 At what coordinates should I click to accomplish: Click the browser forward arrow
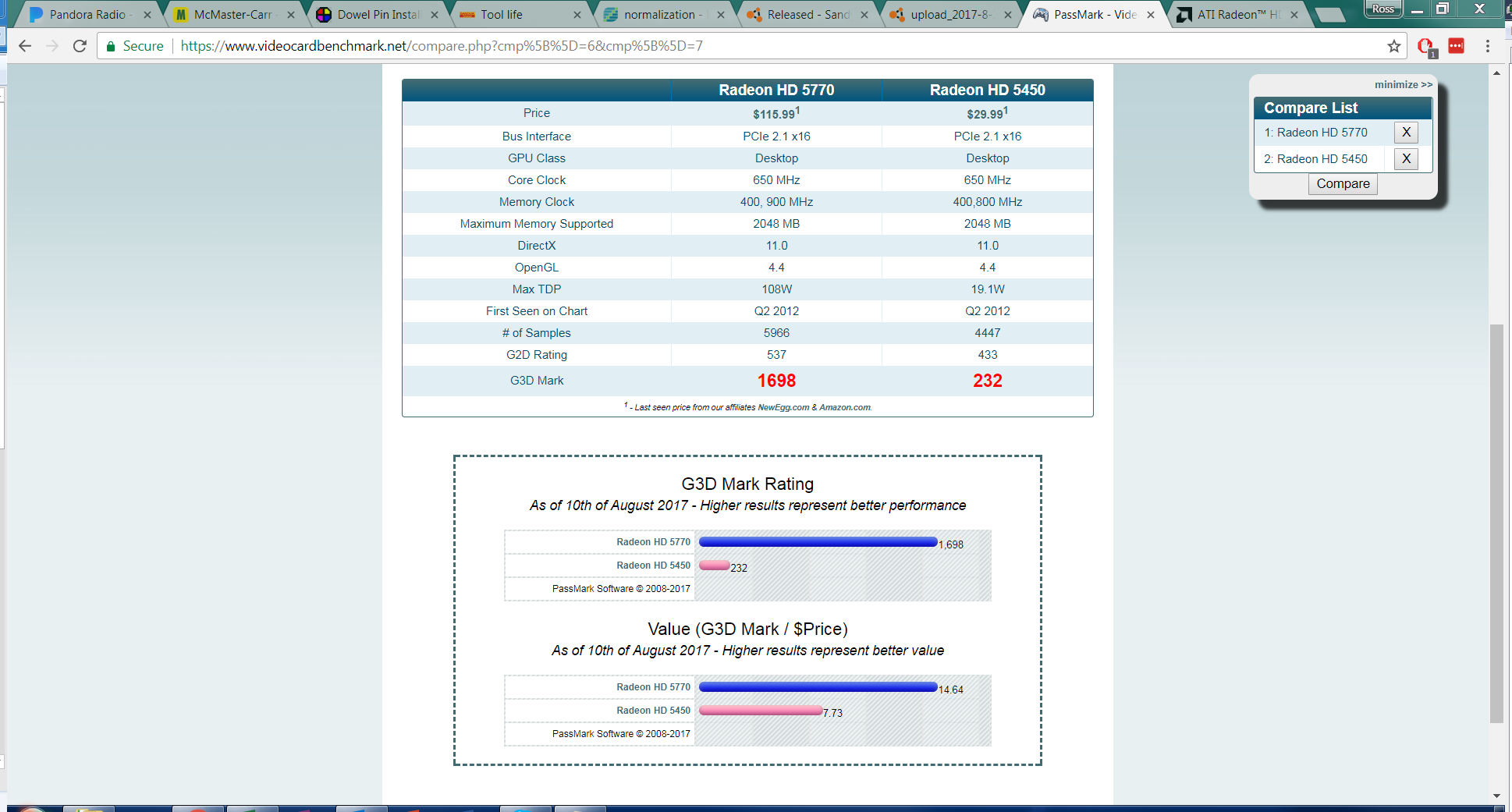click(x=52, y=46)
